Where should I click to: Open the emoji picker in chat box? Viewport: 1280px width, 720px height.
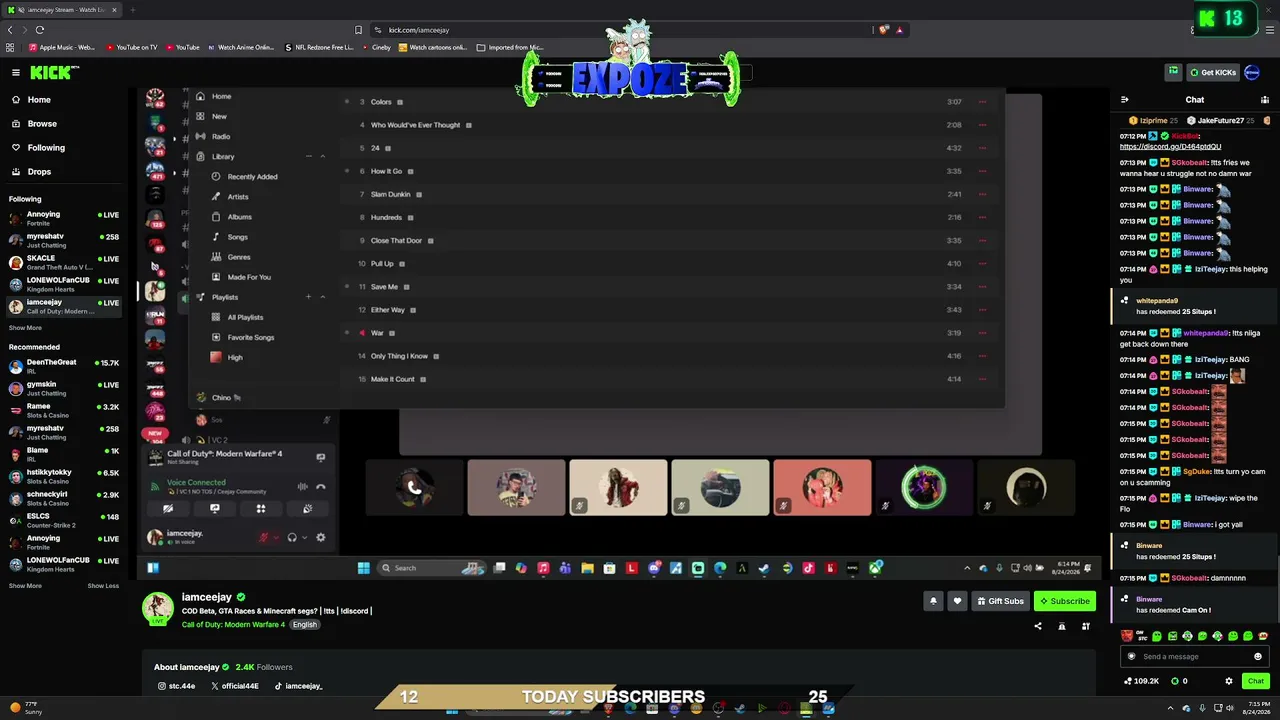click(x=1258, y=657)
